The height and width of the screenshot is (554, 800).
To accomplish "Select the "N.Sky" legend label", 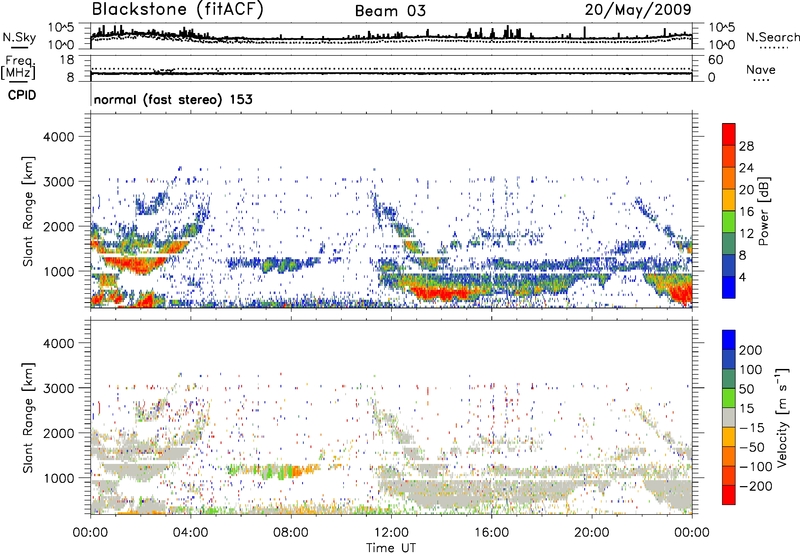I will pos(19,37).
